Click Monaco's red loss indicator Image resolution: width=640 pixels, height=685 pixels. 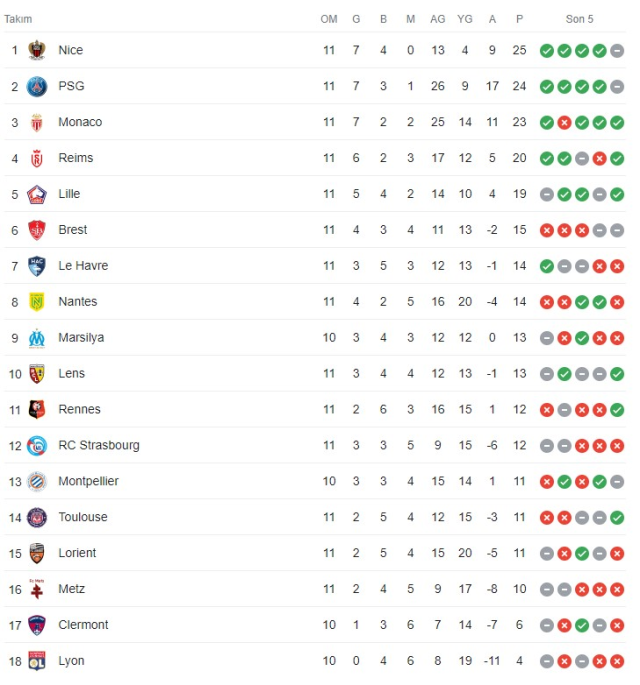[x=564, y=123]
